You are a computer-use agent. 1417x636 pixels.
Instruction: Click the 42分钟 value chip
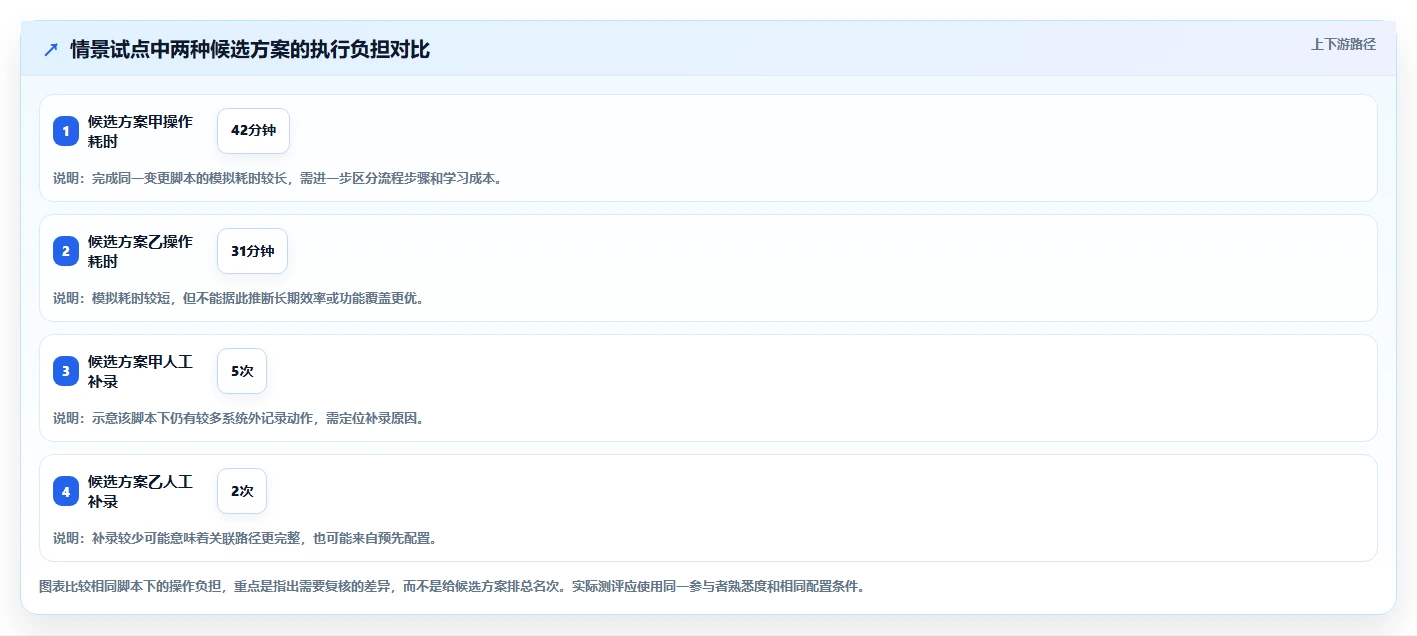253,131
